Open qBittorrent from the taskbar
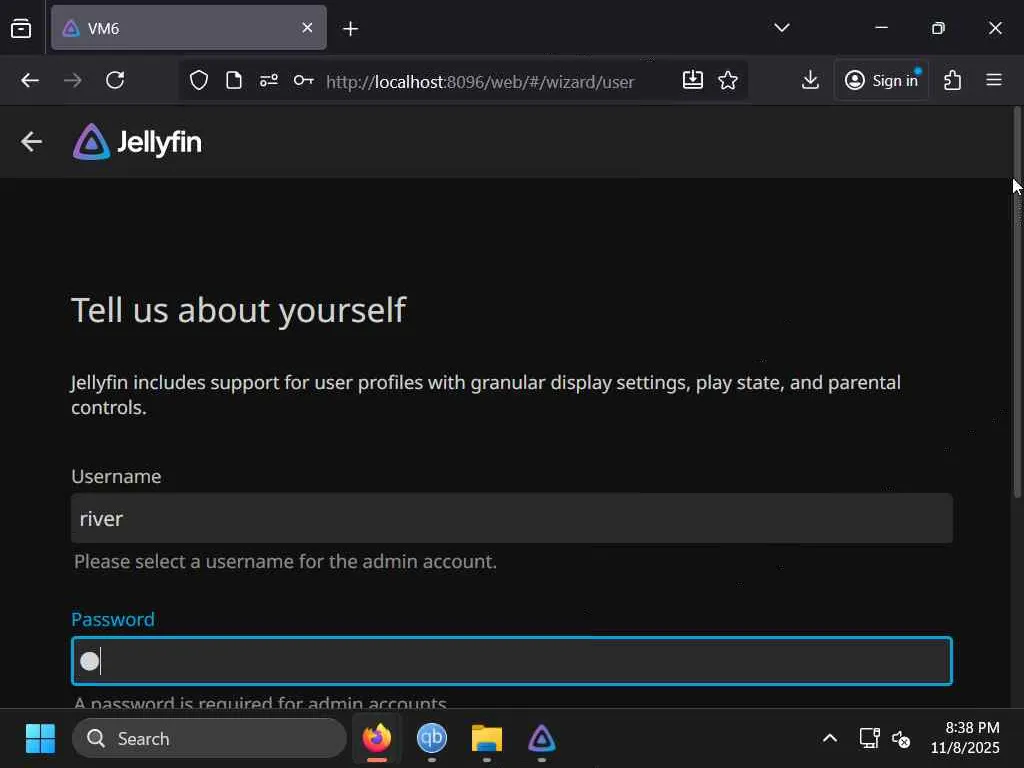Viewport: 1024px width, 768px height. (x=432, y=739)
